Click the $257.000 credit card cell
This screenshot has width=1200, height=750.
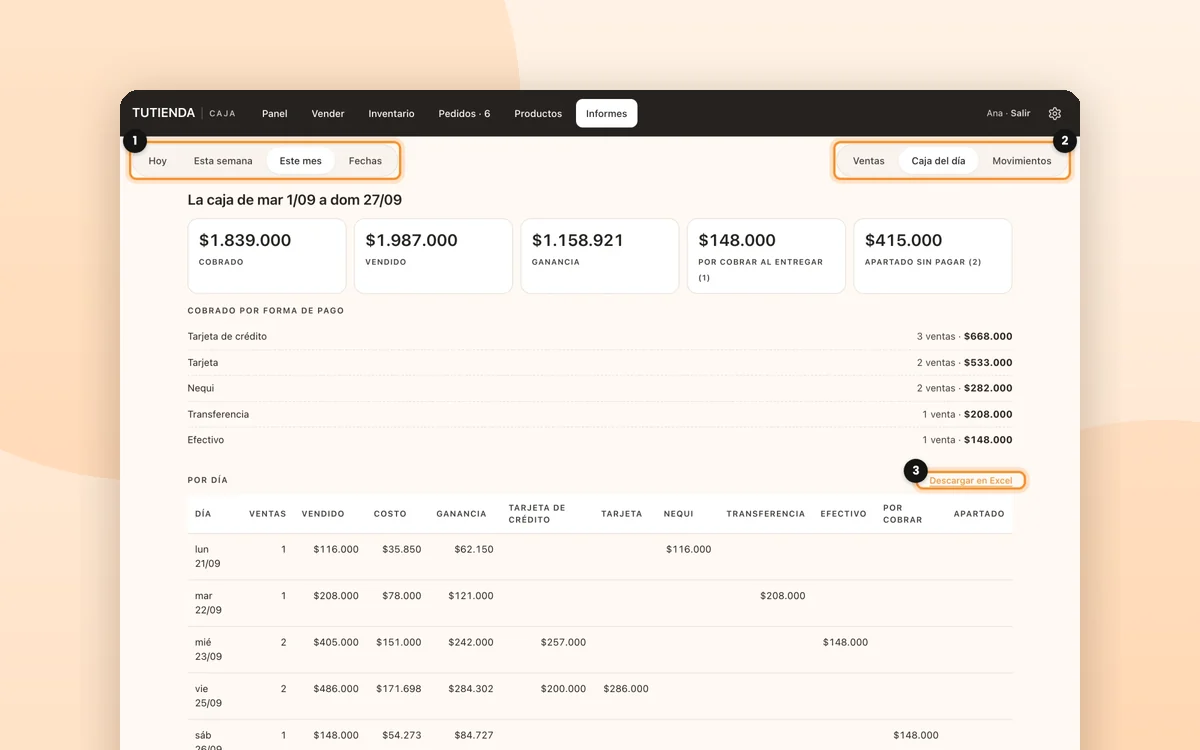coord(563,642)
